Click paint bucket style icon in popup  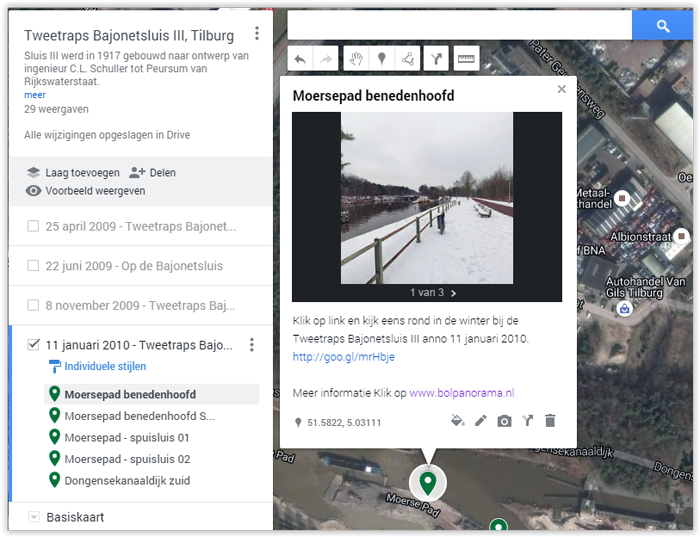click(x=458, y=420)
